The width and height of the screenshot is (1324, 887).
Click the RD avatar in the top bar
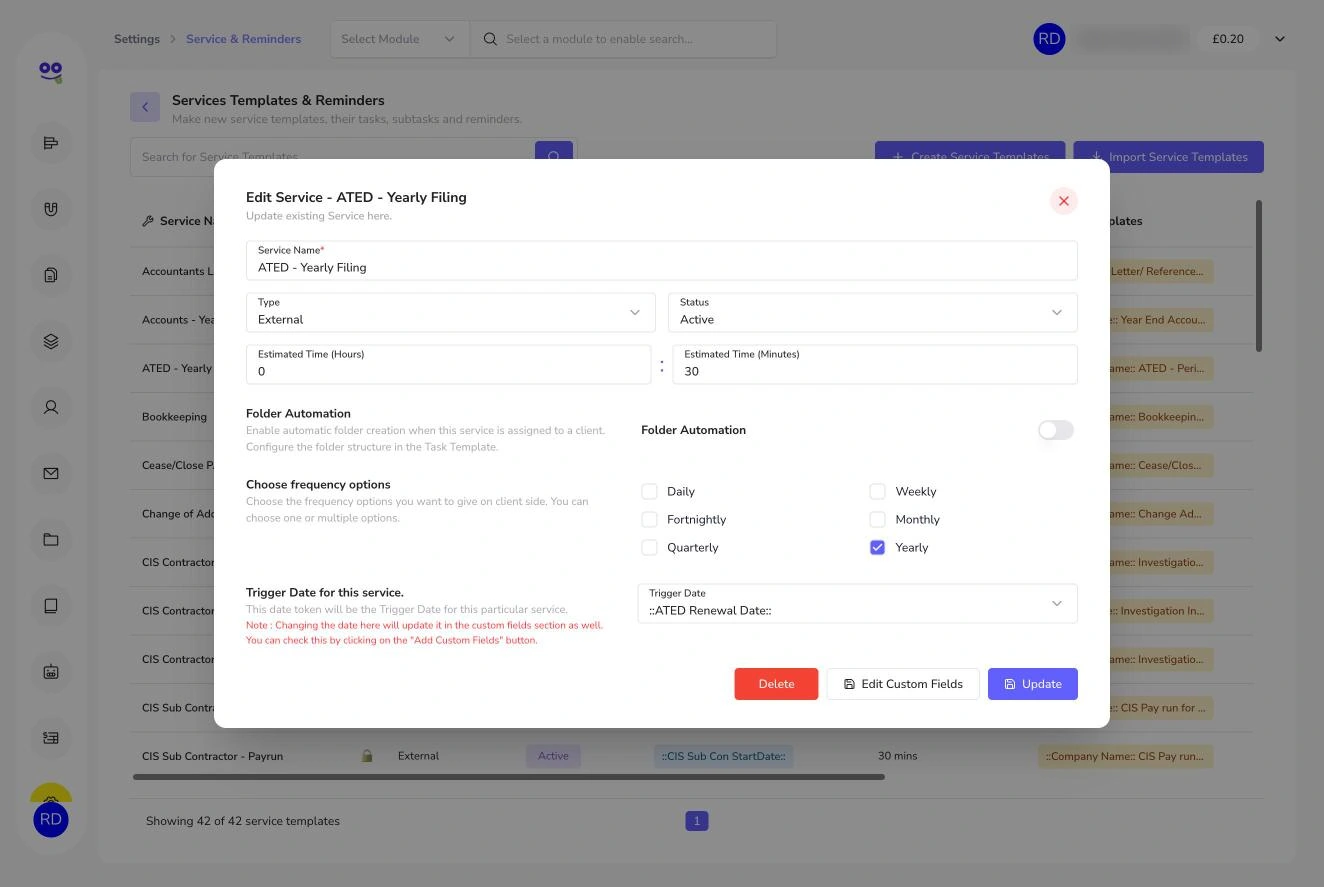1049,39
